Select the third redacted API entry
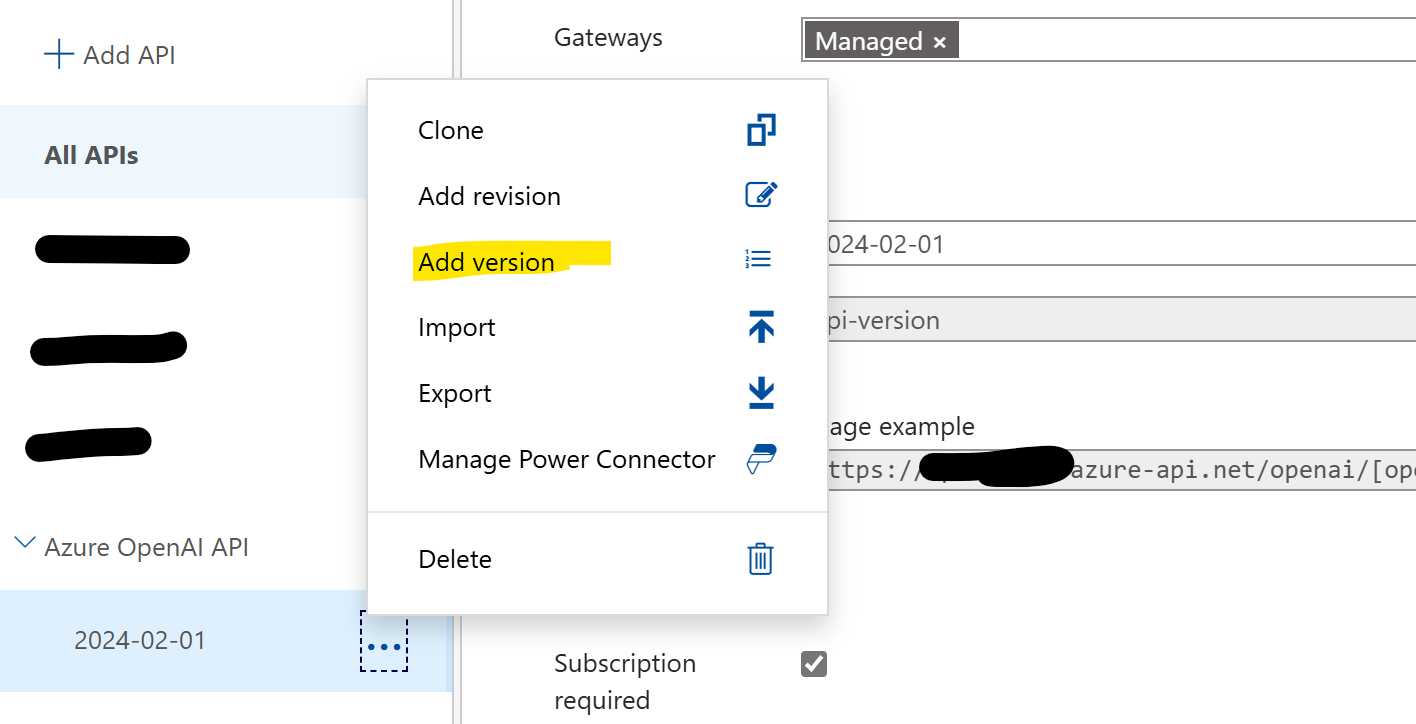 (x=88, y=443)
